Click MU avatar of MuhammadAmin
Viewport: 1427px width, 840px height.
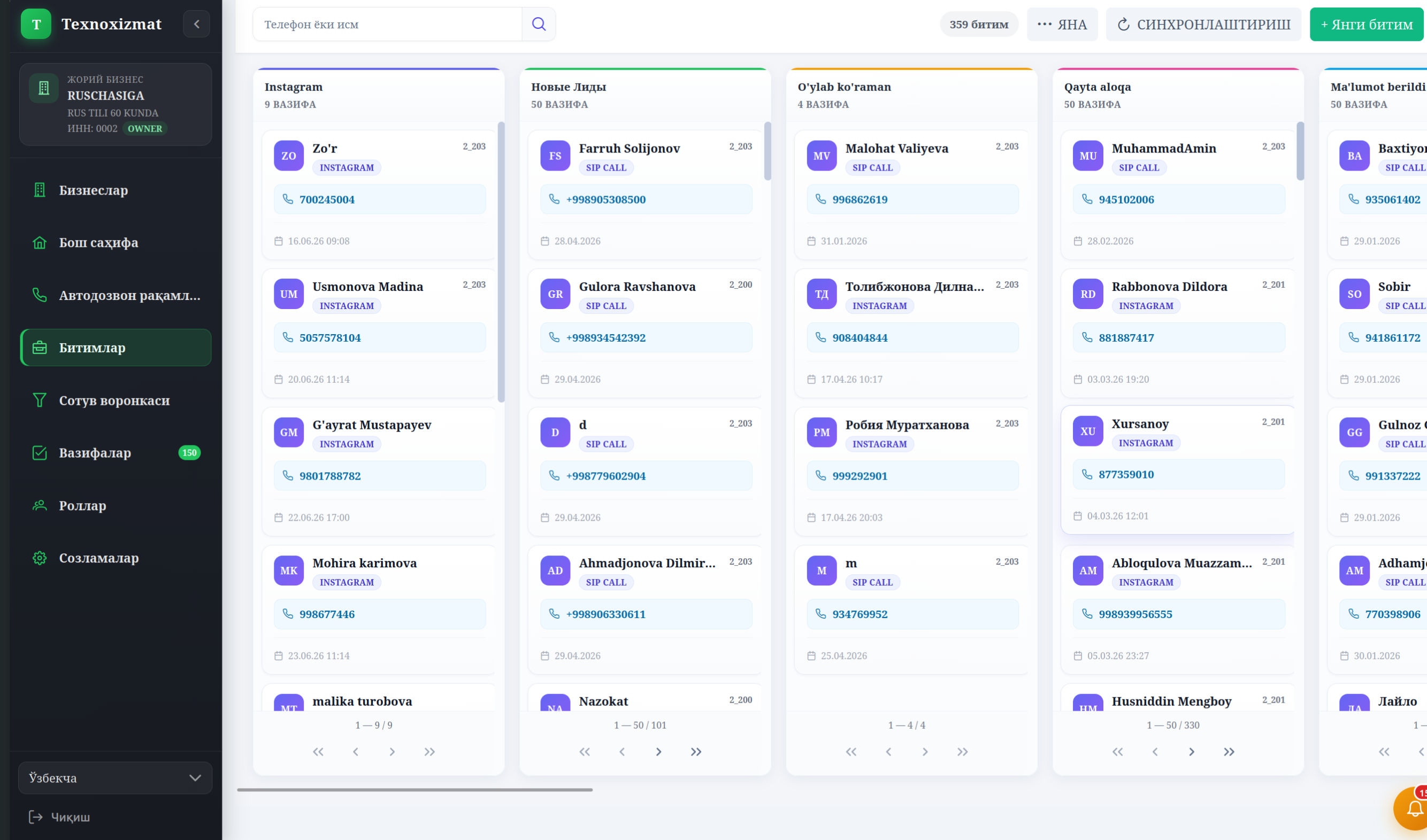tap(1088, 156)
